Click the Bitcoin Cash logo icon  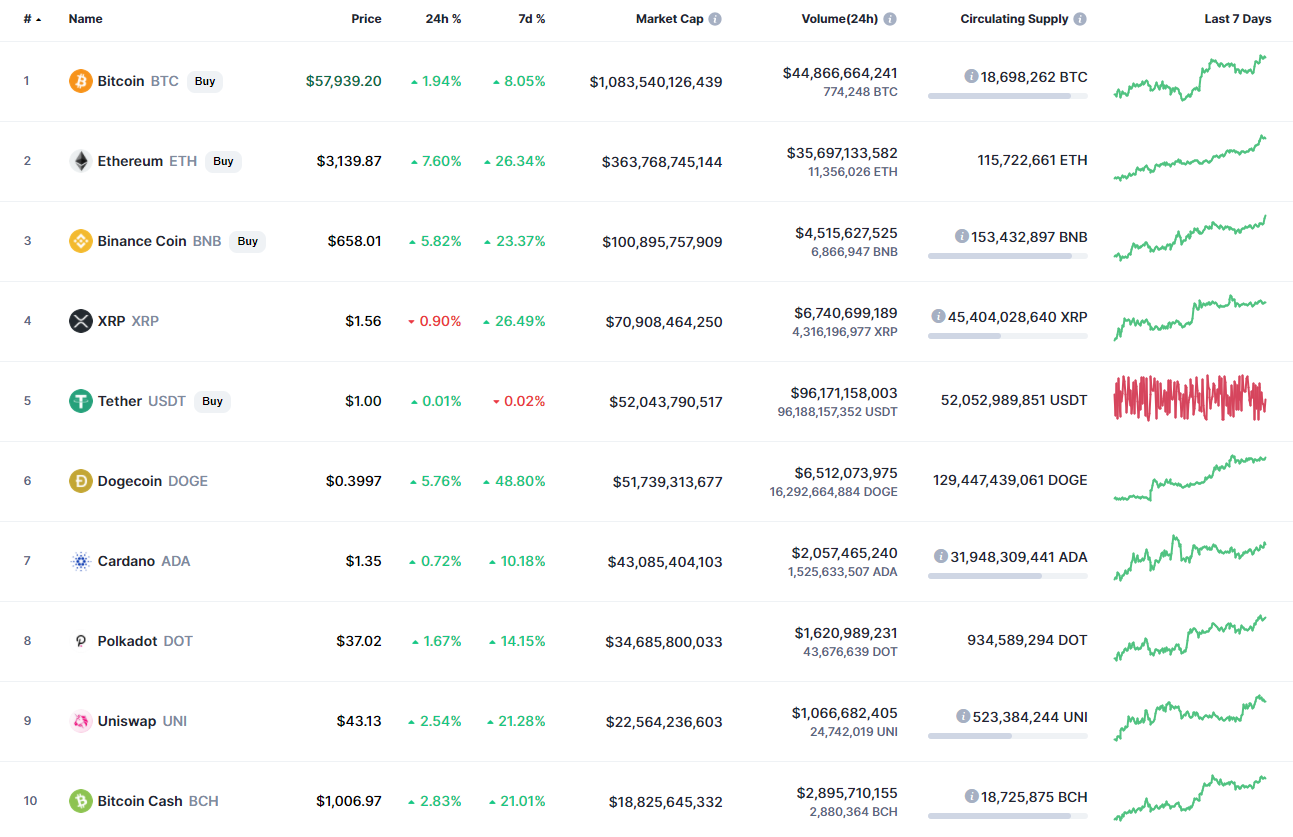coord(81,801)
